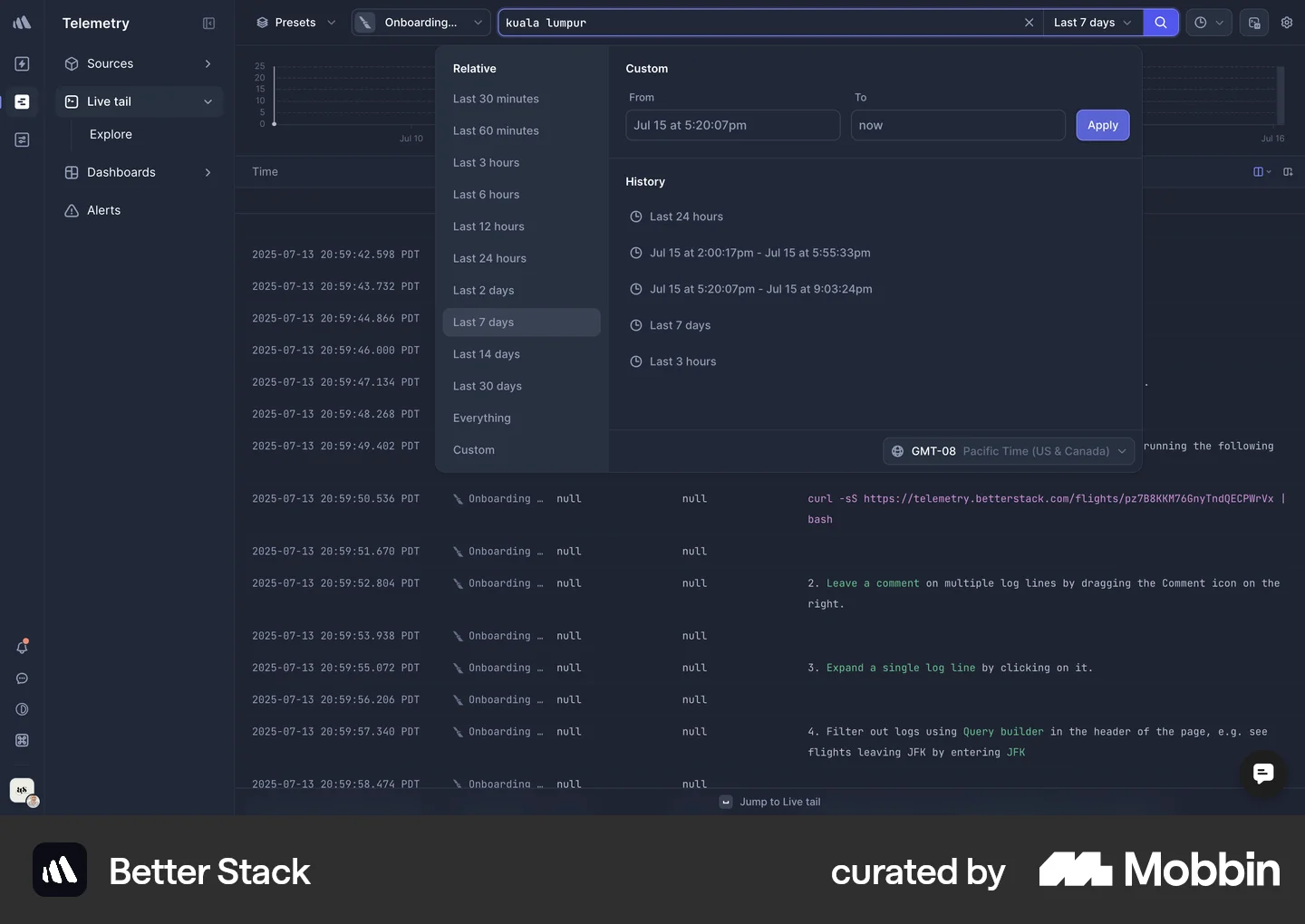Click the To field showing now
1305x924 pixels.
[x=958, y=125]
